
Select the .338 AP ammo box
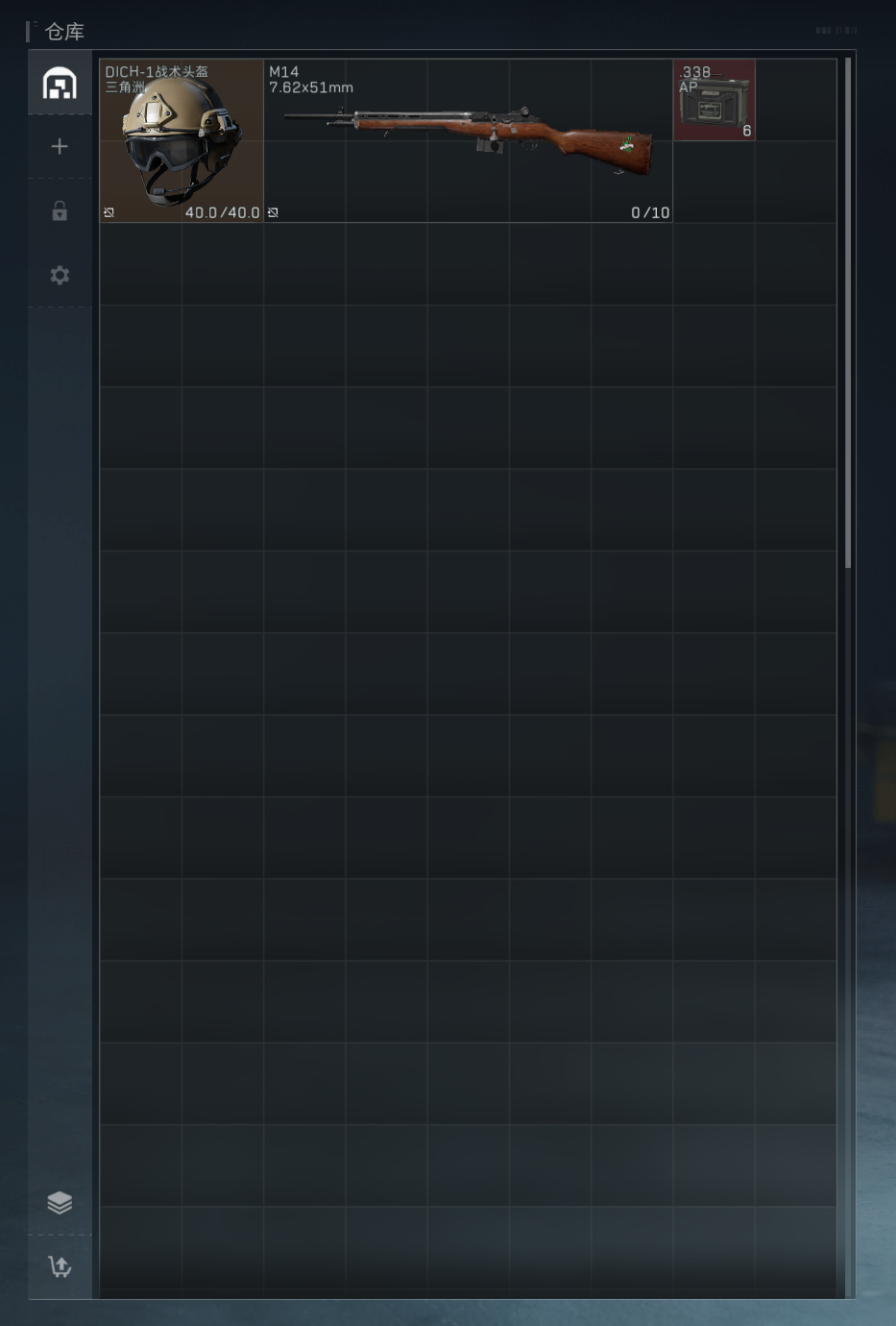pos(714,100)
